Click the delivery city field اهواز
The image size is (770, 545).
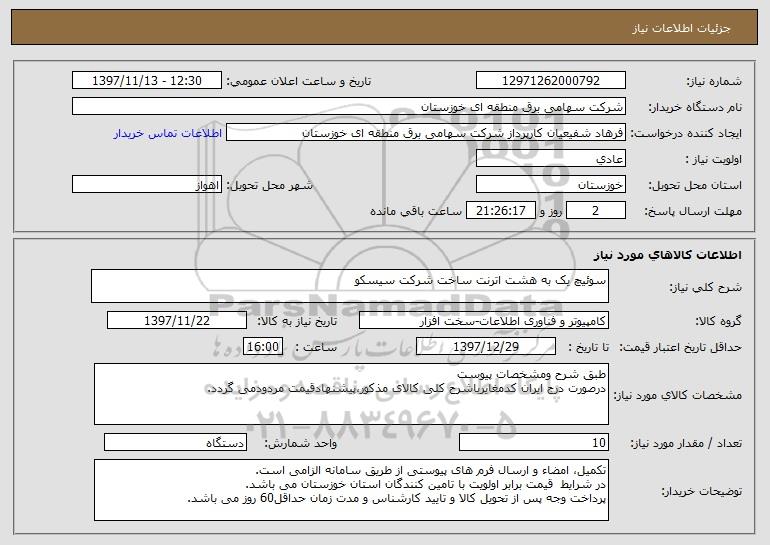(x=147, y=185)
